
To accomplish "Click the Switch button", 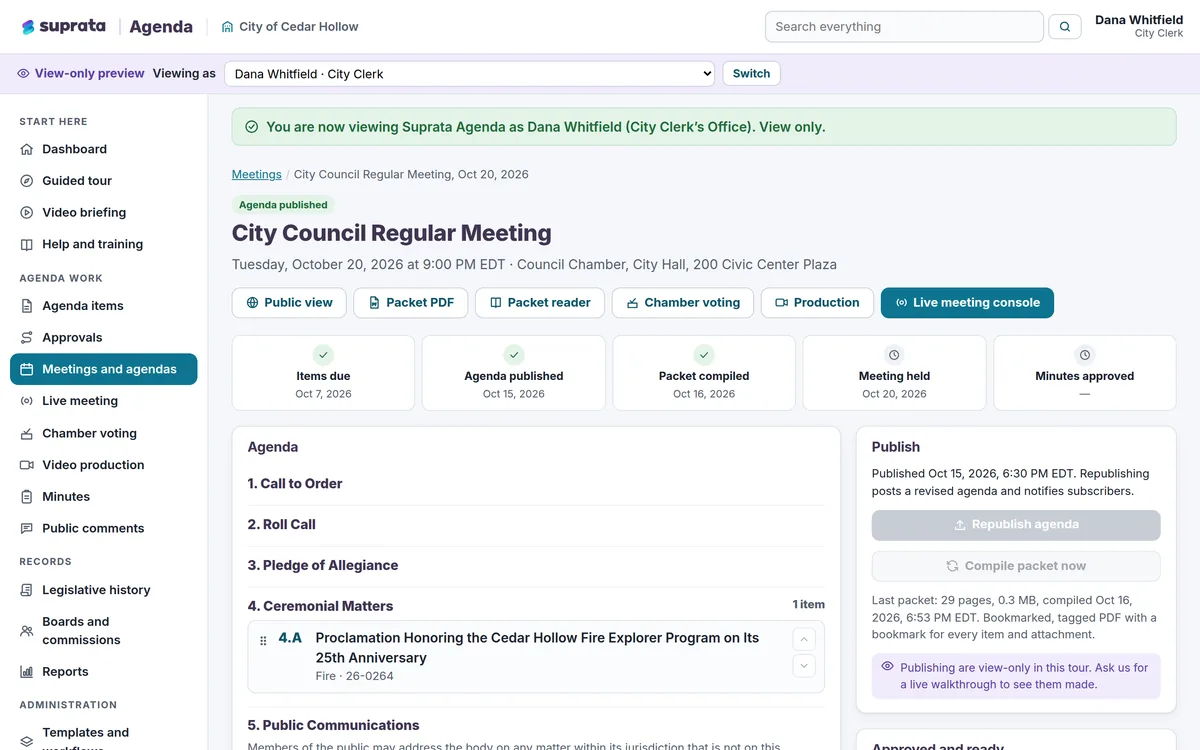I will coord(751,74).
